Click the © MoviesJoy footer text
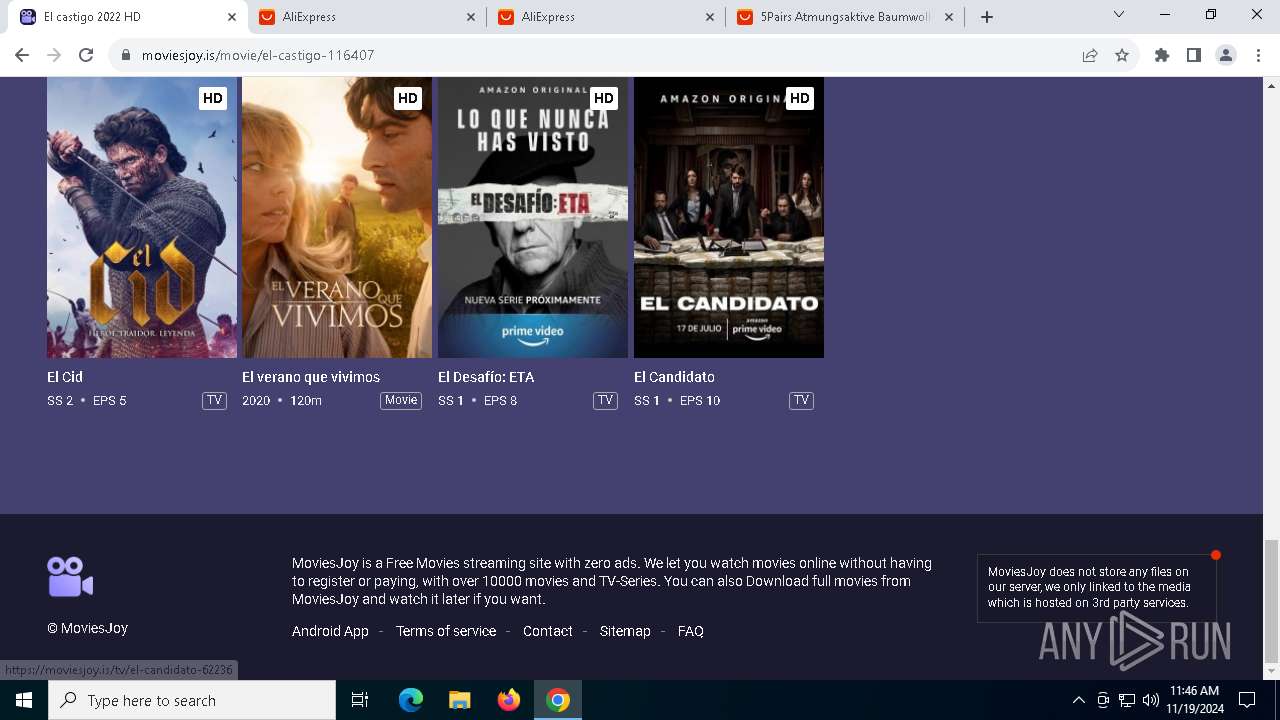This screenshot has width=1280, height=720. (x=88, y=628)
